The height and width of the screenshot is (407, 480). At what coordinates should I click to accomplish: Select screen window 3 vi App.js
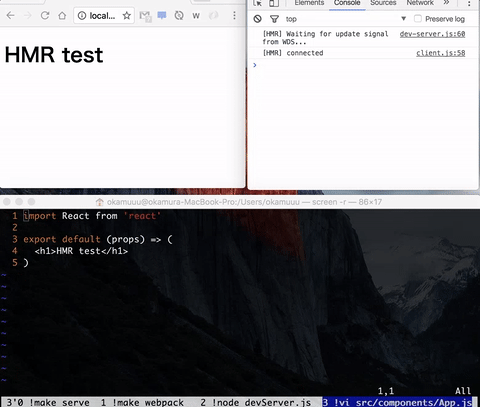click(x=397, y=402)
